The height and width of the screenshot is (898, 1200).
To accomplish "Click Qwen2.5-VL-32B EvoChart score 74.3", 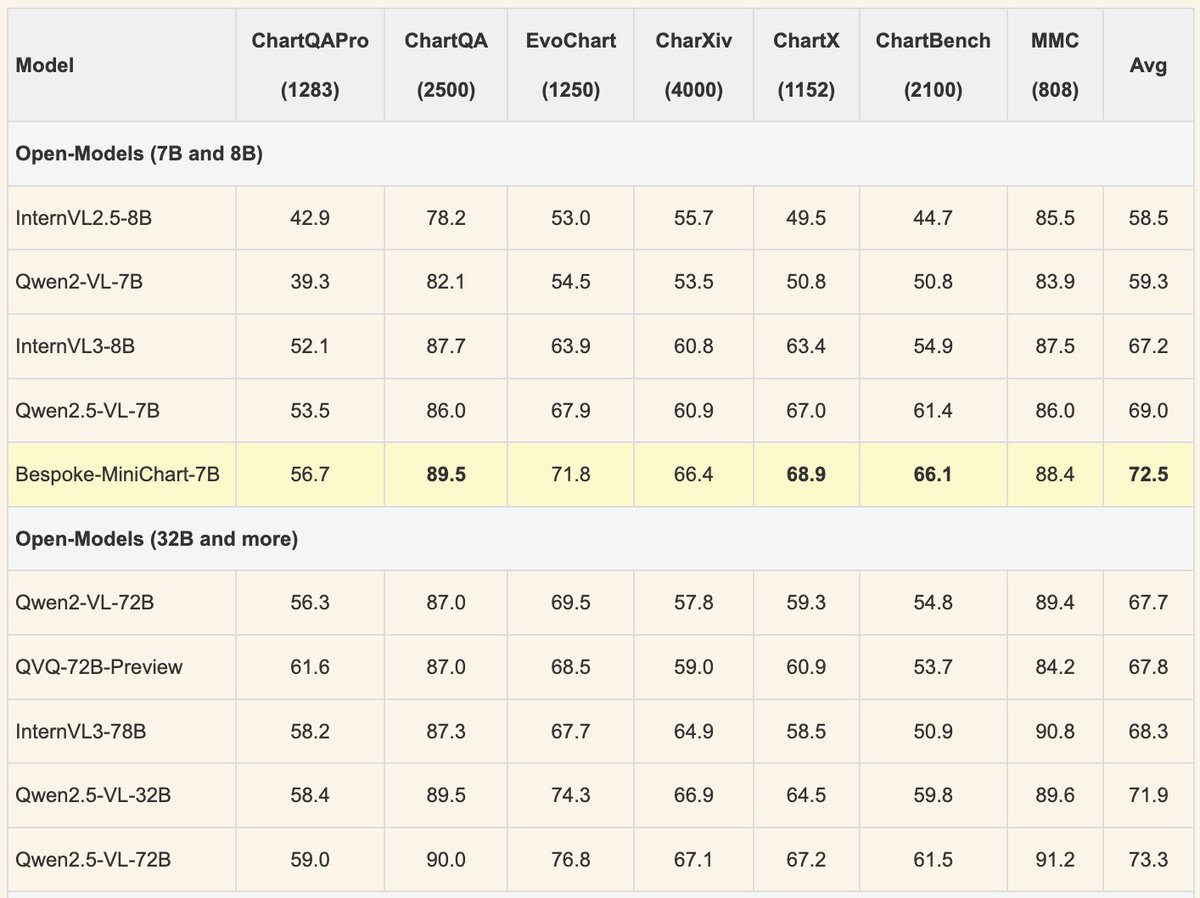I will pyautogui.click(x=571, y=794).
